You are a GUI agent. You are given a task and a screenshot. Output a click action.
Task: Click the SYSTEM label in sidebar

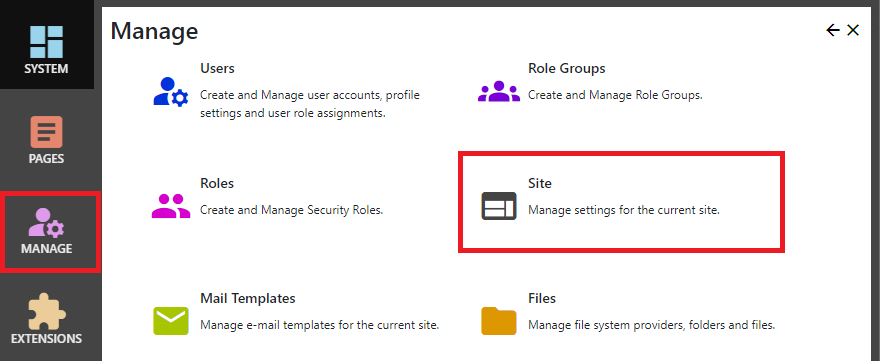point(46,69)
